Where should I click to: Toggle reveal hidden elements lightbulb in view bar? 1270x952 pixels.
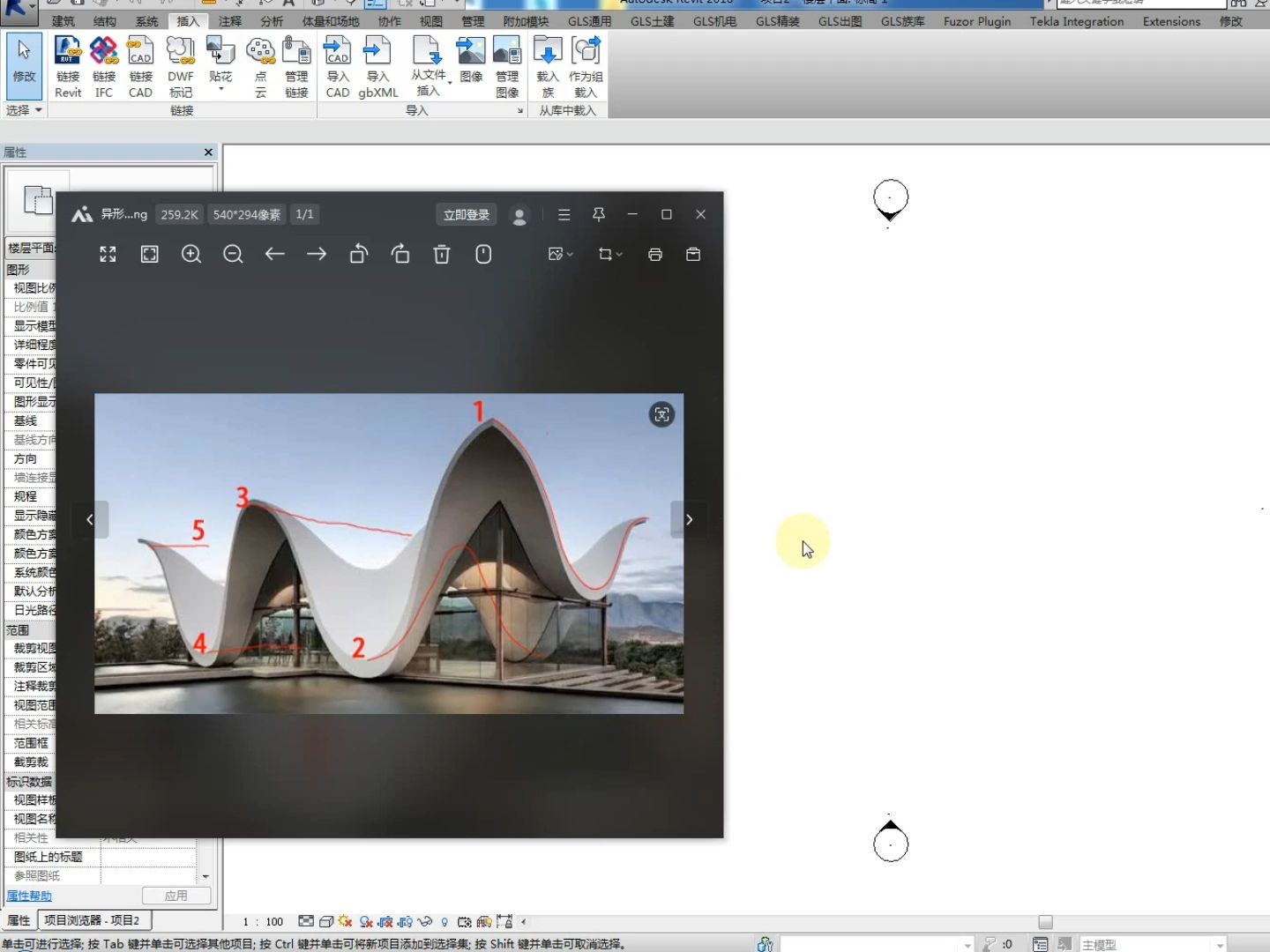(x=444, y=922)
